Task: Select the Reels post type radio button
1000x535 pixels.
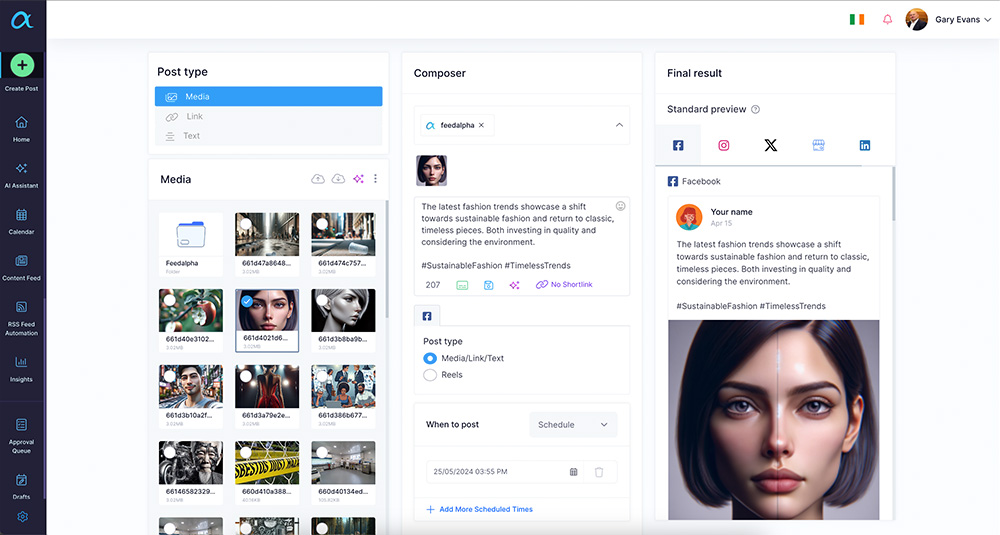Action: pyautogui.click(x=430, y=375)
